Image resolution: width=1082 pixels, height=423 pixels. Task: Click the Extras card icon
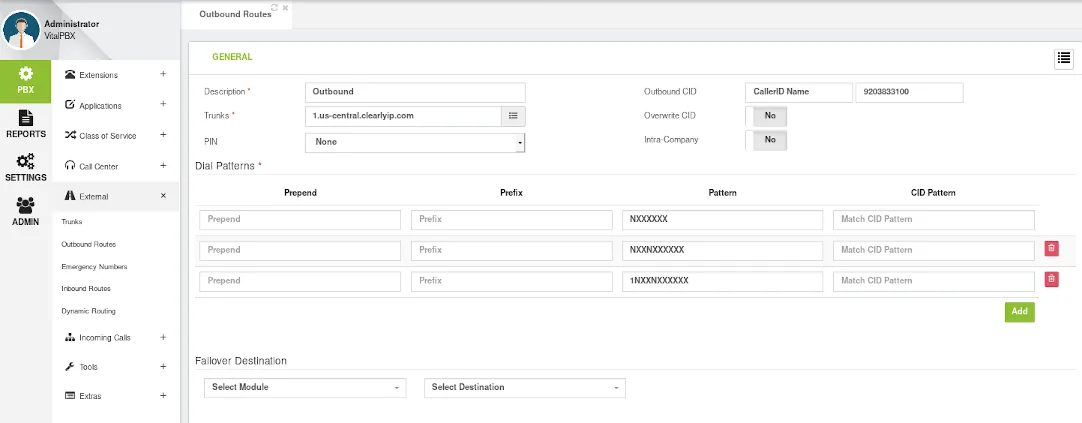coord(70,395)
